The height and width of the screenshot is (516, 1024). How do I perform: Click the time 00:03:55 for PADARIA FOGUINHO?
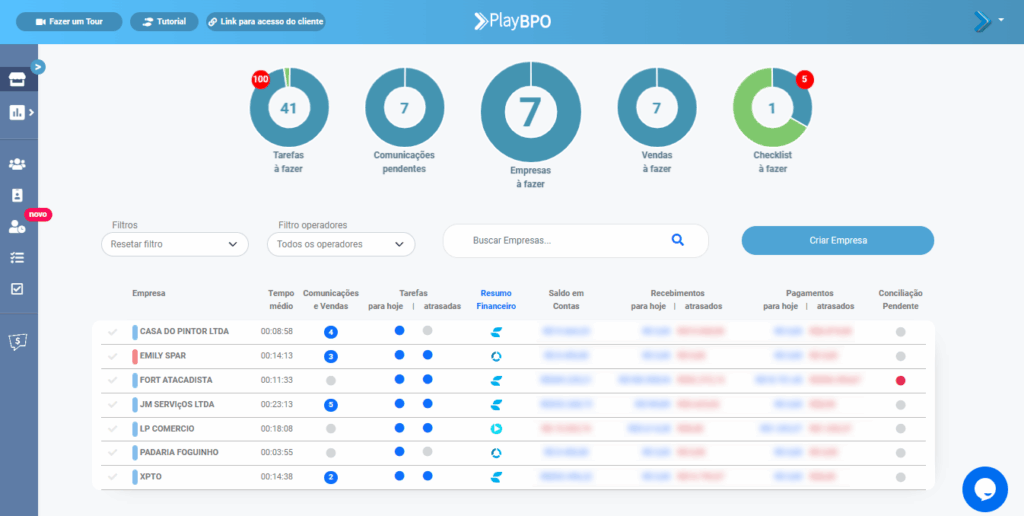277,453
